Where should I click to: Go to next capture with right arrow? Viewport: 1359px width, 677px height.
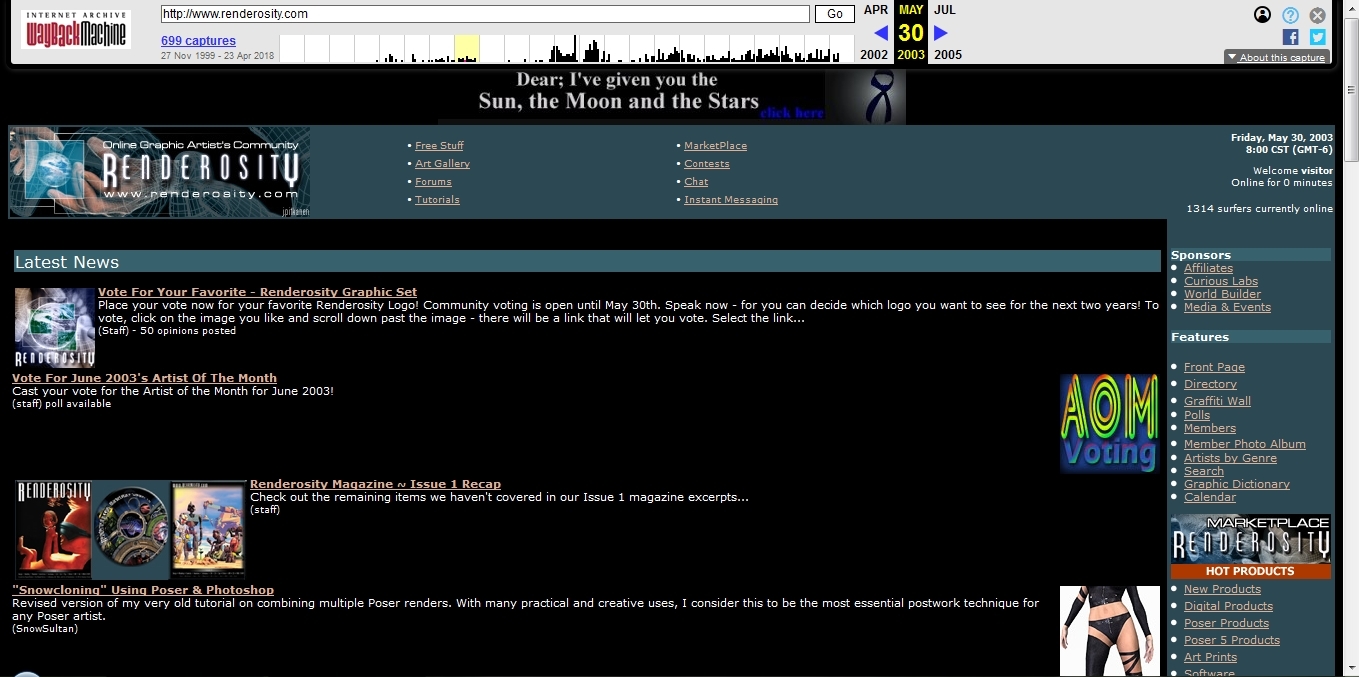click(x=941, y=33)
